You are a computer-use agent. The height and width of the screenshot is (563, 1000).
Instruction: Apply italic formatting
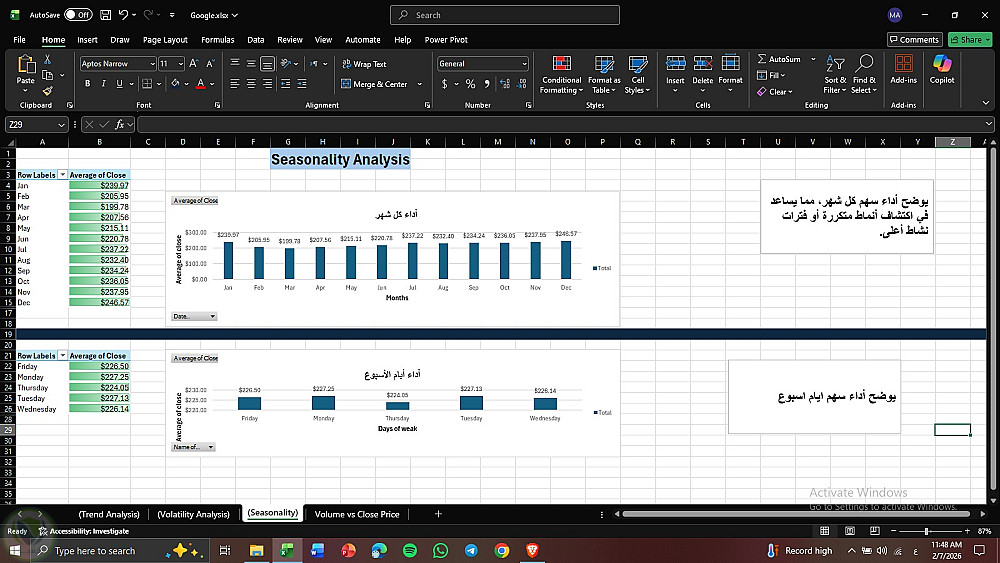103,84
